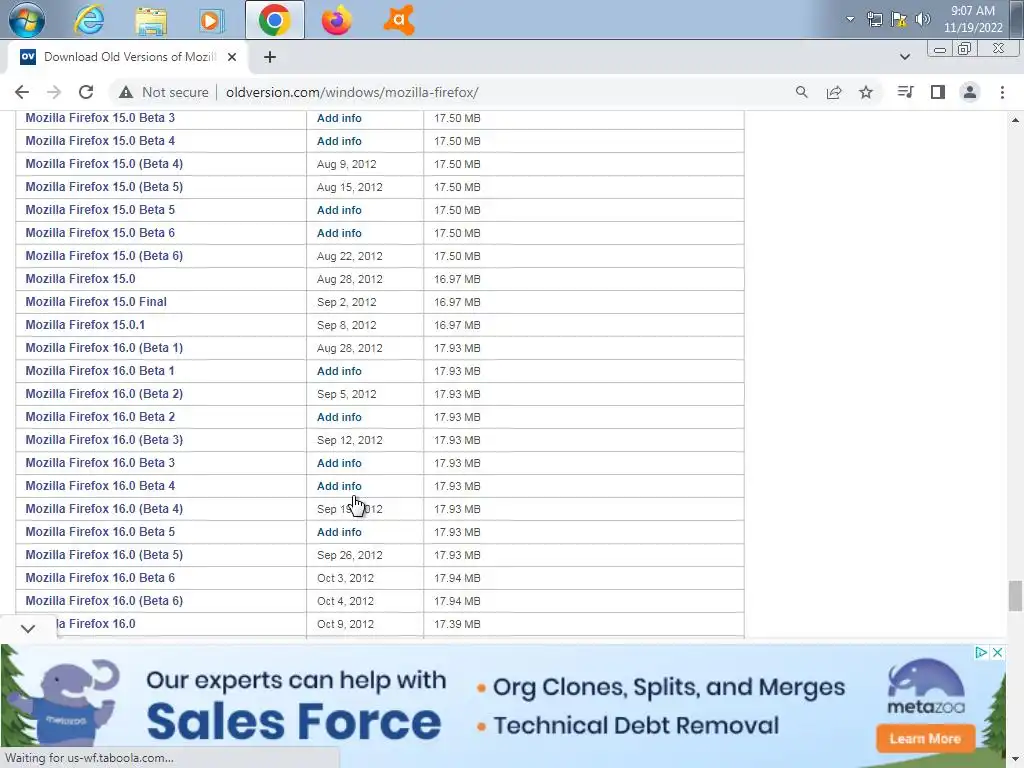
Task: Open Mozilla Firefox 16.0 Beta 6 link
Action: click(100, 577)
